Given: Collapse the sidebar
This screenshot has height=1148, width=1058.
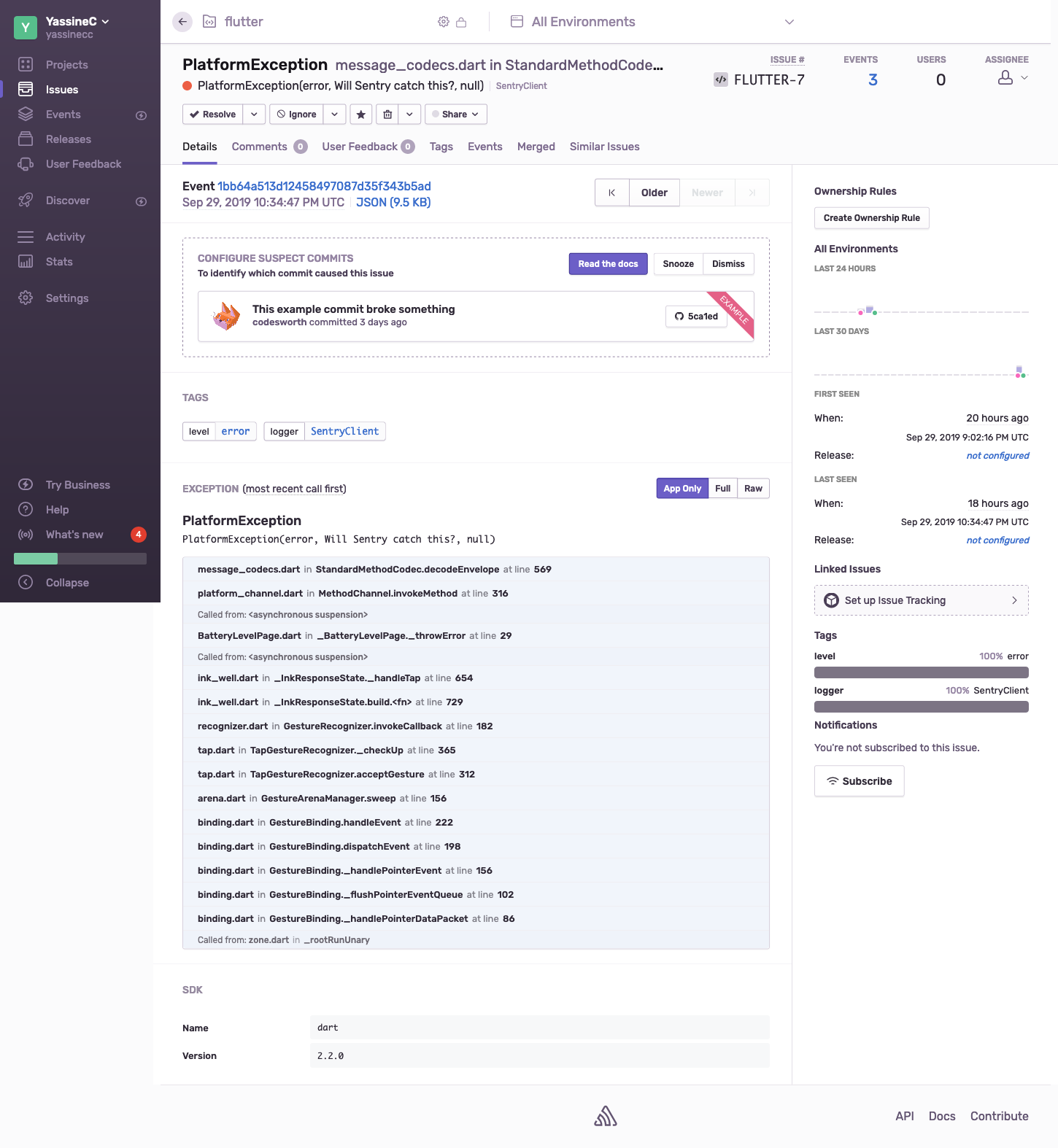Looking at the screenshot, I should pos(66,583).
